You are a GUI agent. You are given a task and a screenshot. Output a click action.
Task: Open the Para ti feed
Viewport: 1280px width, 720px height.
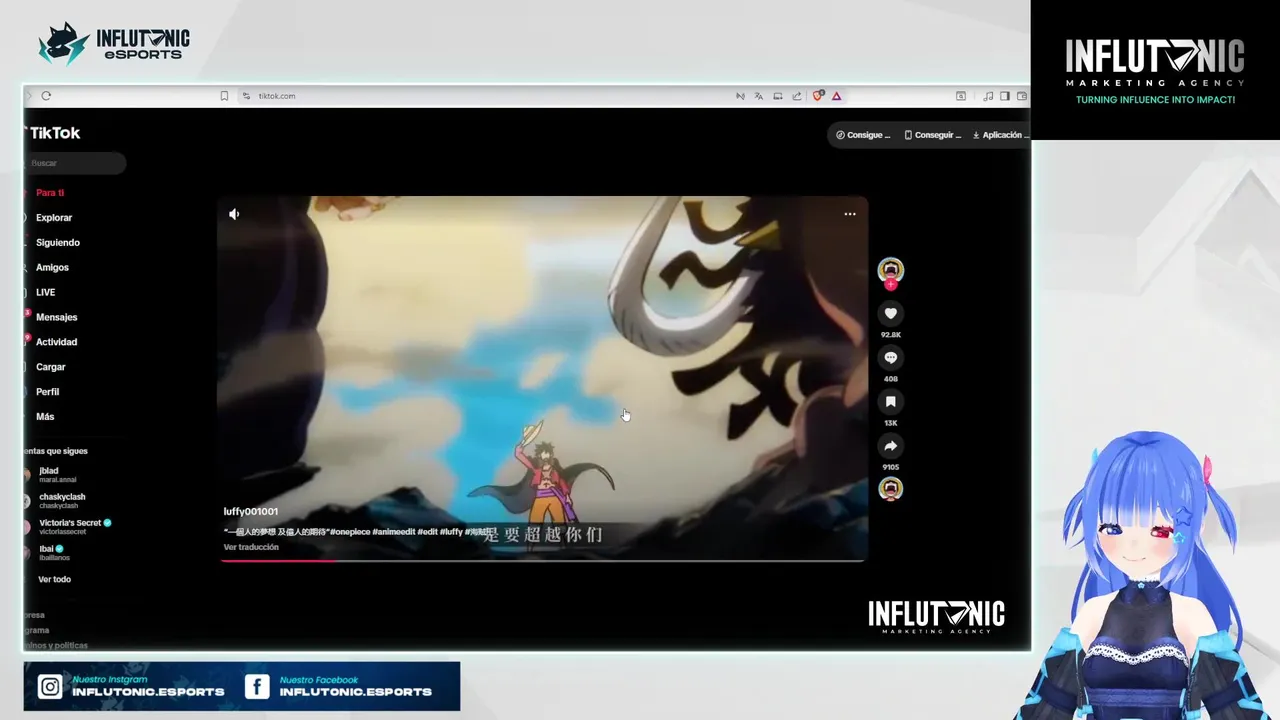tap(50, 193)
